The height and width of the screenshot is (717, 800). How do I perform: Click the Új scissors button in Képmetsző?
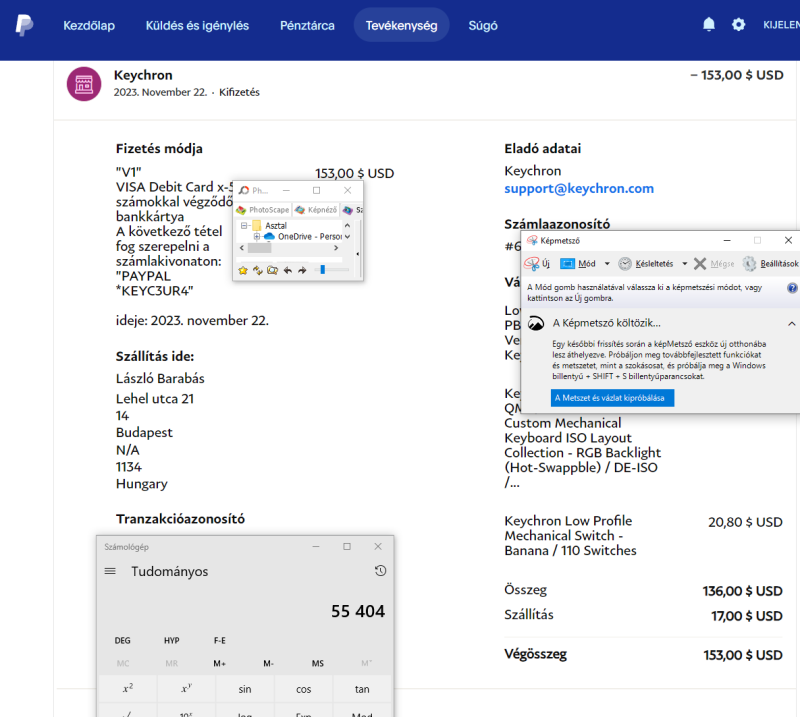point(537,263)
